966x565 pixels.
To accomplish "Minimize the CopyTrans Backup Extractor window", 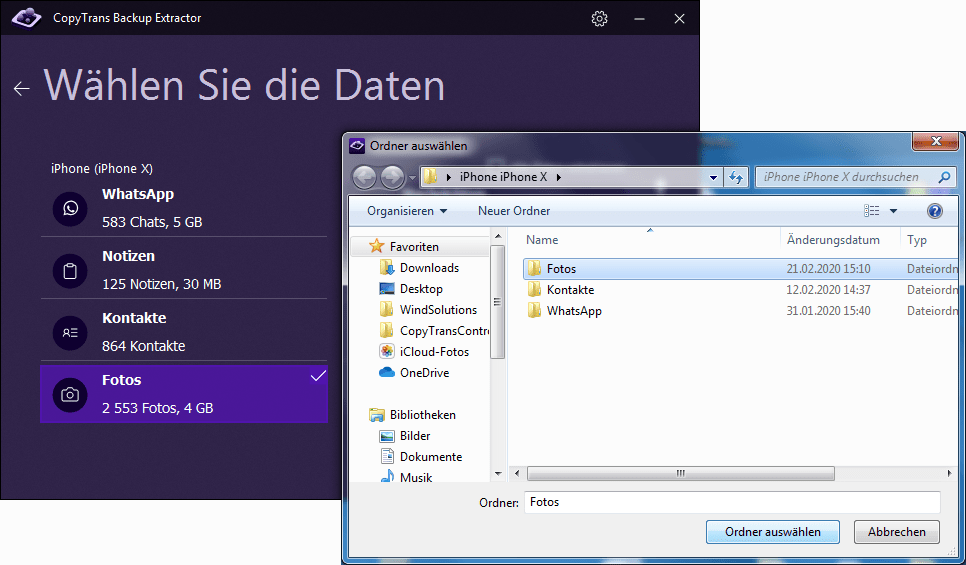I will (x=639, y=18).
